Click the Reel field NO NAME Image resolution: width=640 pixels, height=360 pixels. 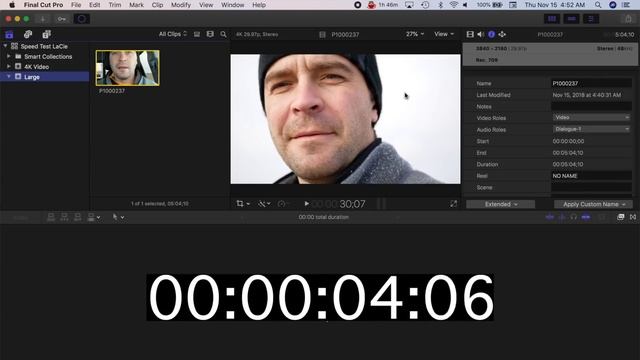tap(591, 176)
